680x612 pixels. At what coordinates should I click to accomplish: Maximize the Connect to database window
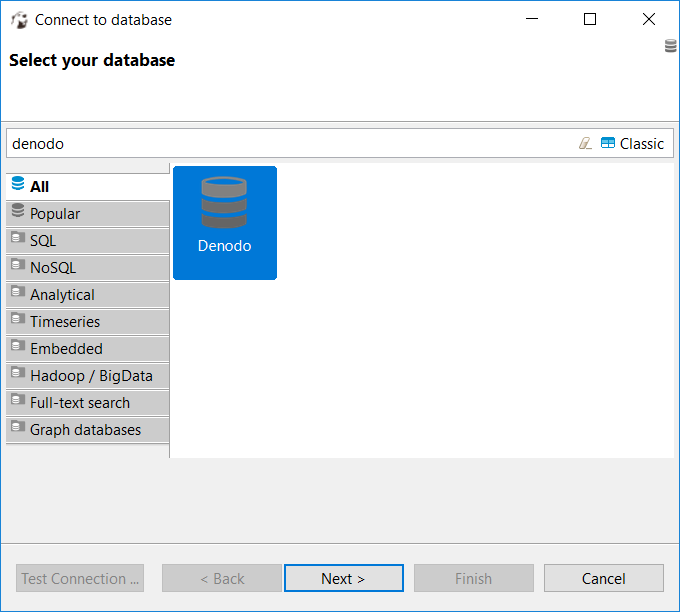(590, 19)
